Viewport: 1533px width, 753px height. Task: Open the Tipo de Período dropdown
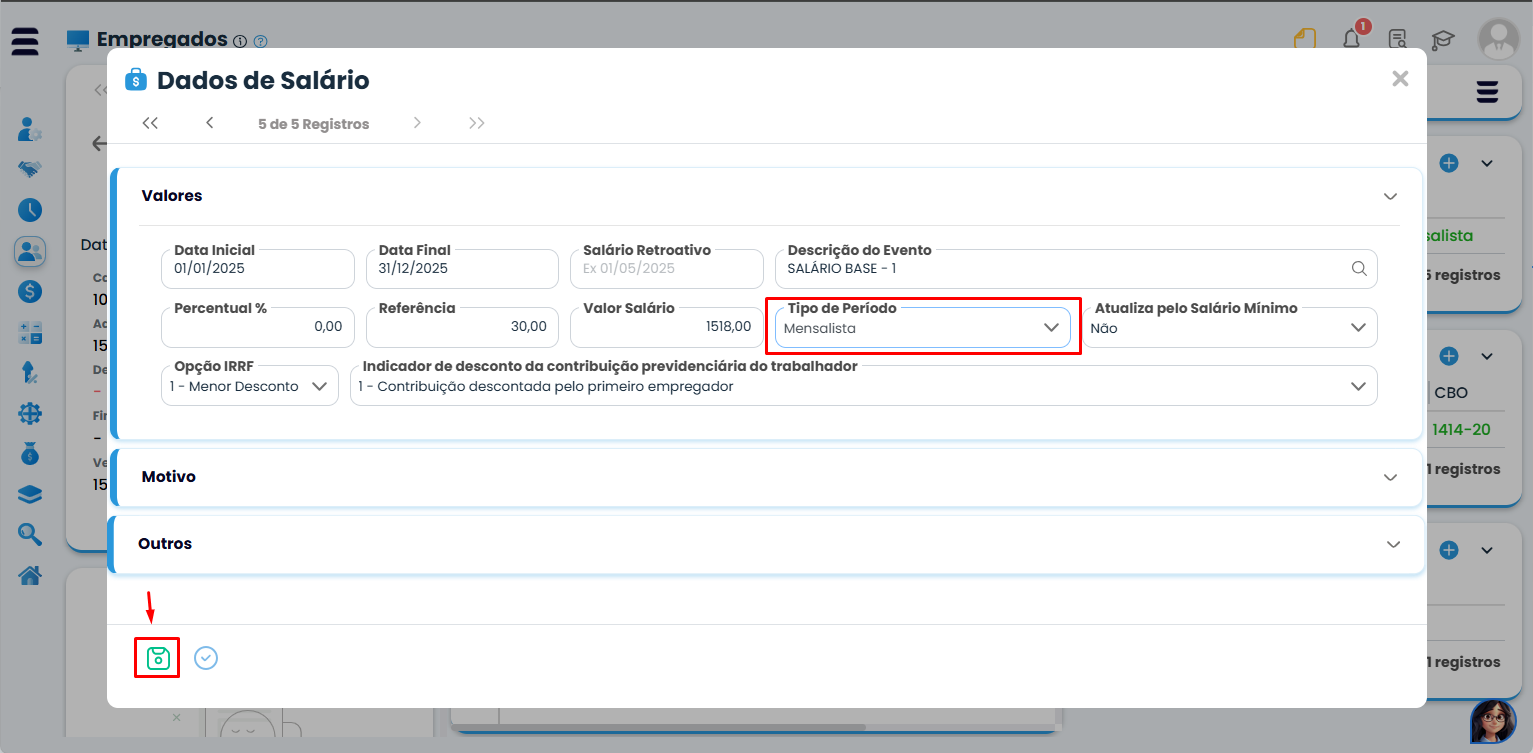point(923,327)
